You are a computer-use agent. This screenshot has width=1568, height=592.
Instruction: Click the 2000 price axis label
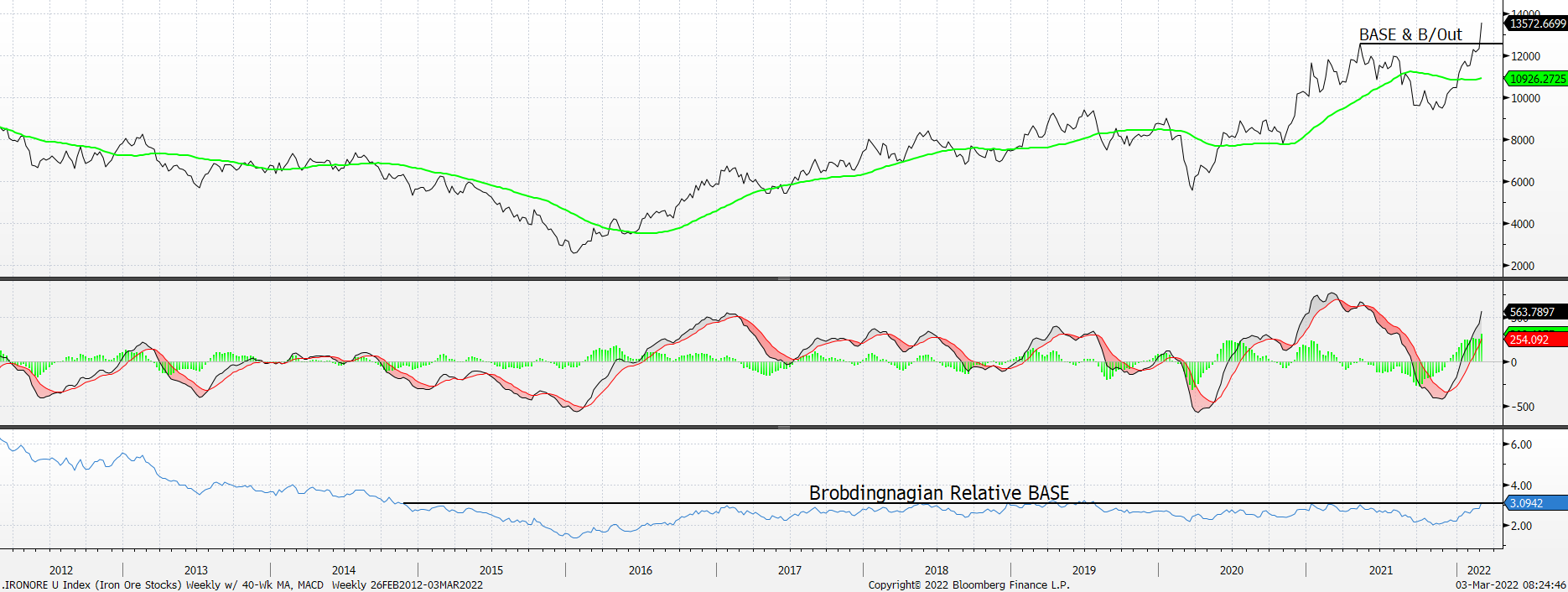coord(1523,266)
